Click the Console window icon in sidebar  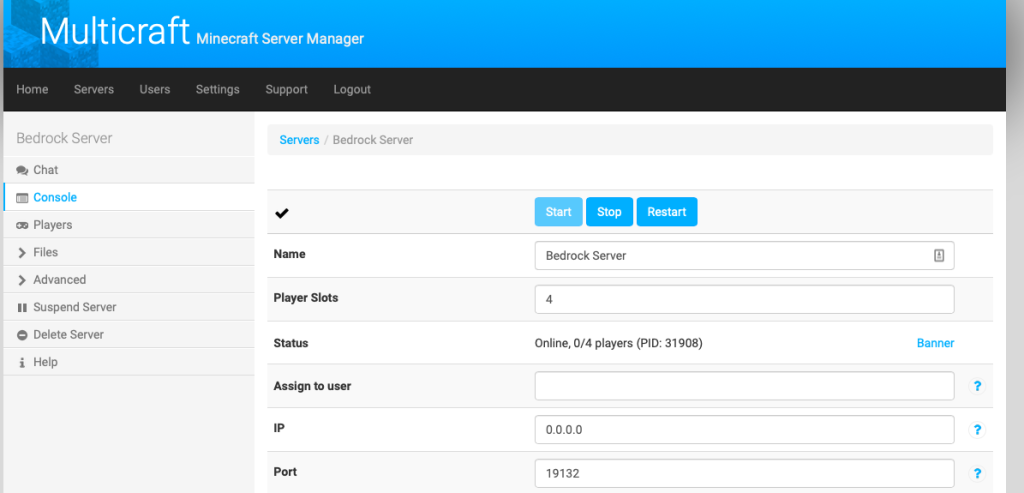(22, 198)
